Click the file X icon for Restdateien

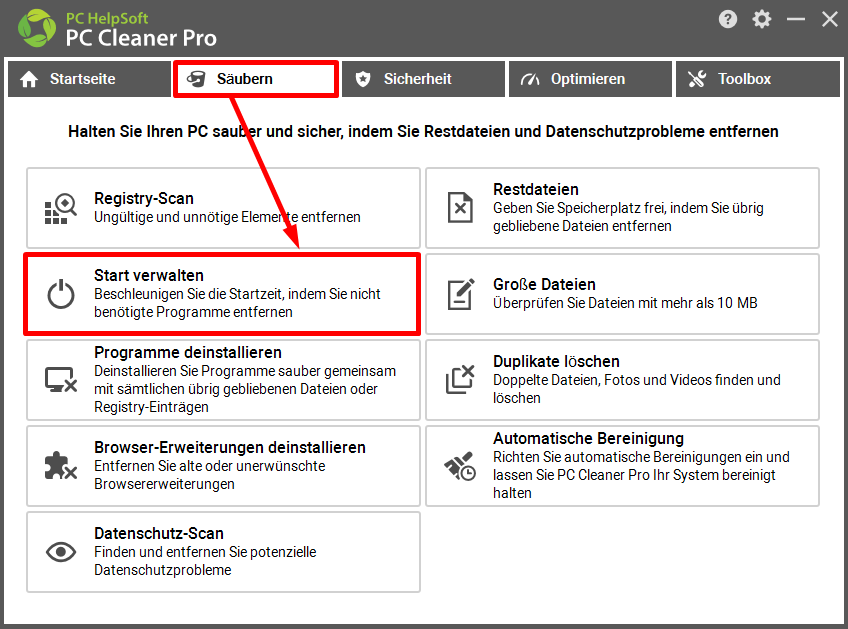click(460, 208)
